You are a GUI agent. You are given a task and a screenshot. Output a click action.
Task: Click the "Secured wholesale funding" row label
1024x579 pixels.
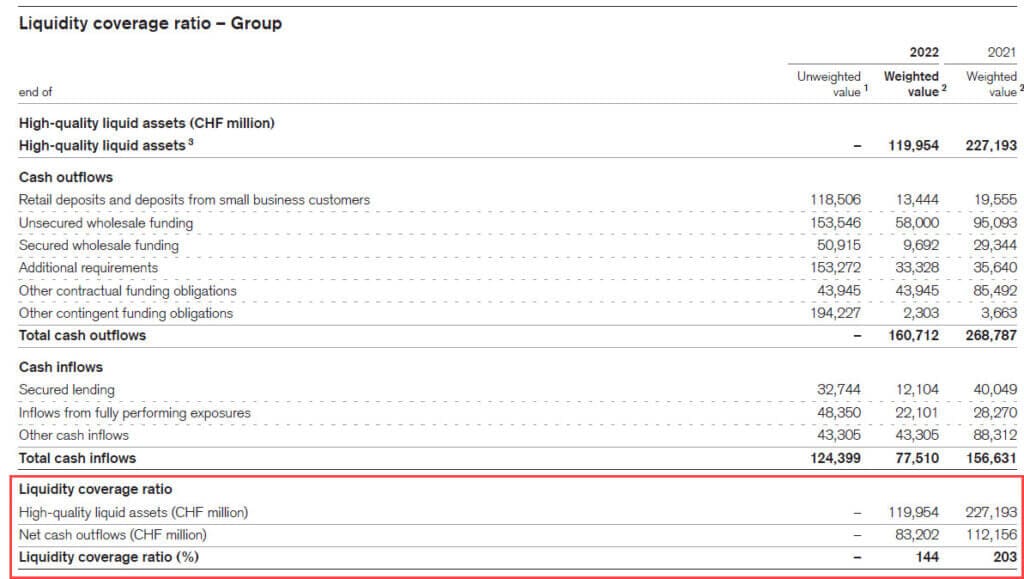point(99,245)
